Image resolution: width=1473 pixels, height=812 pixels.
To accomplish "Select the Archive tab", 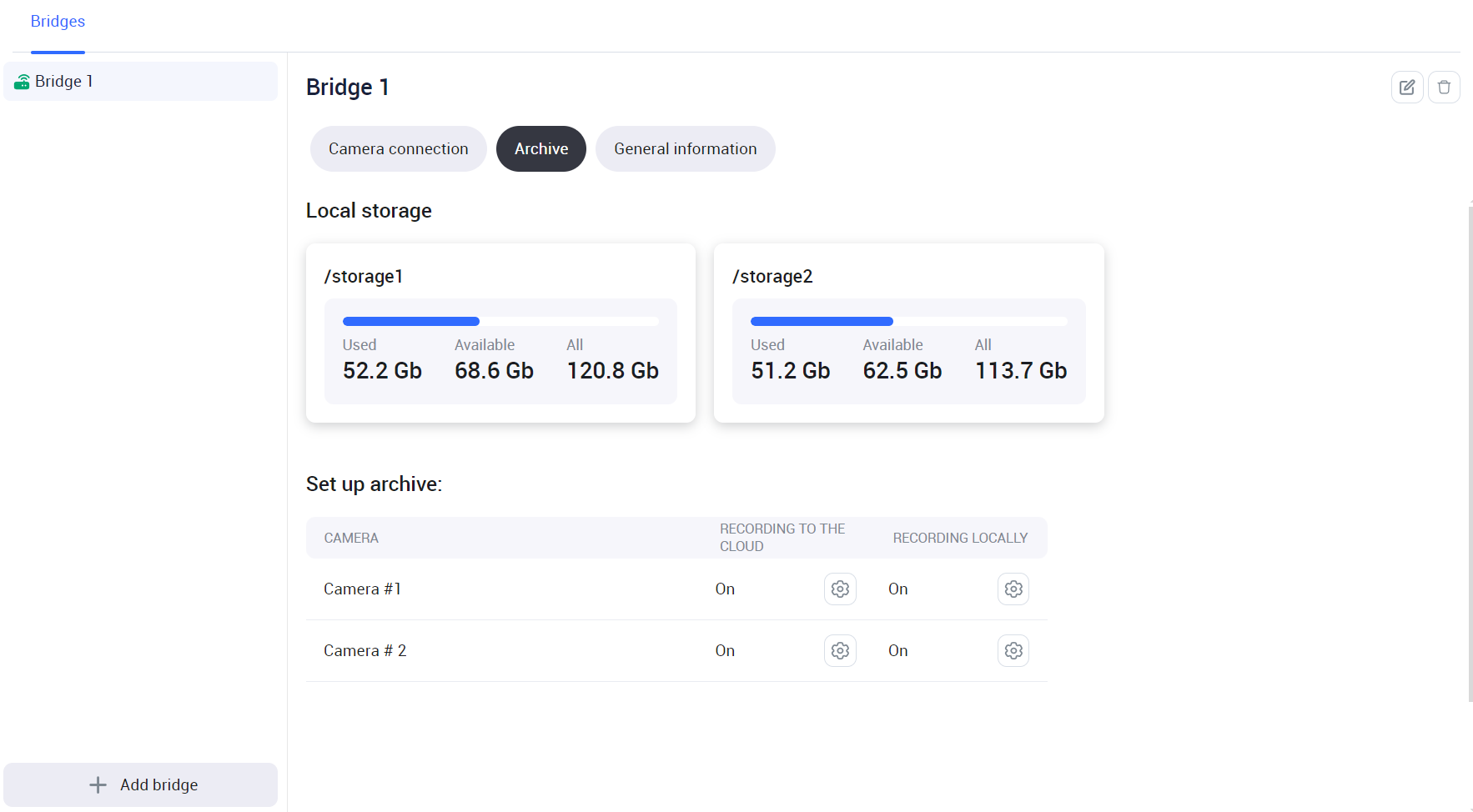I will tap(540, 149).
